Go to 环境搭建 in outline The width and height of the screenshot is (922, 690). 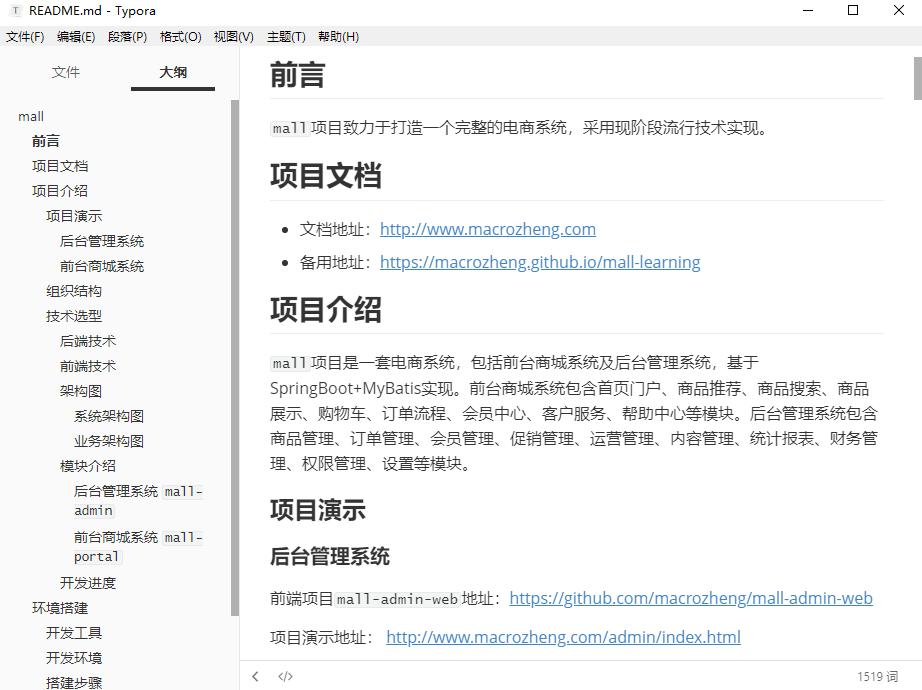(x=60, y=608)
